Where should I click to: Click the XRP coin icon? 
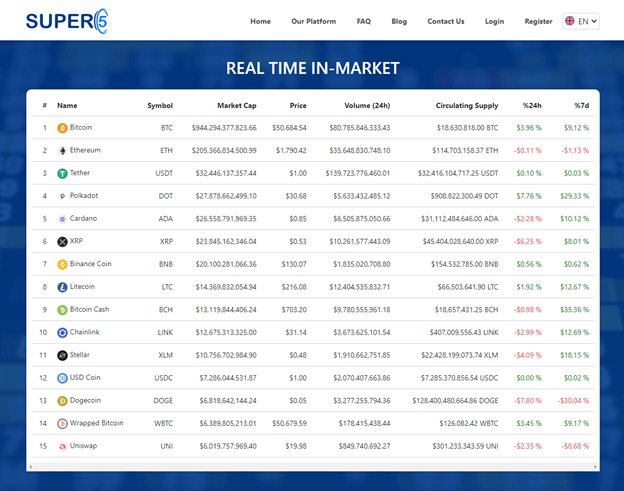click(62, 242)
